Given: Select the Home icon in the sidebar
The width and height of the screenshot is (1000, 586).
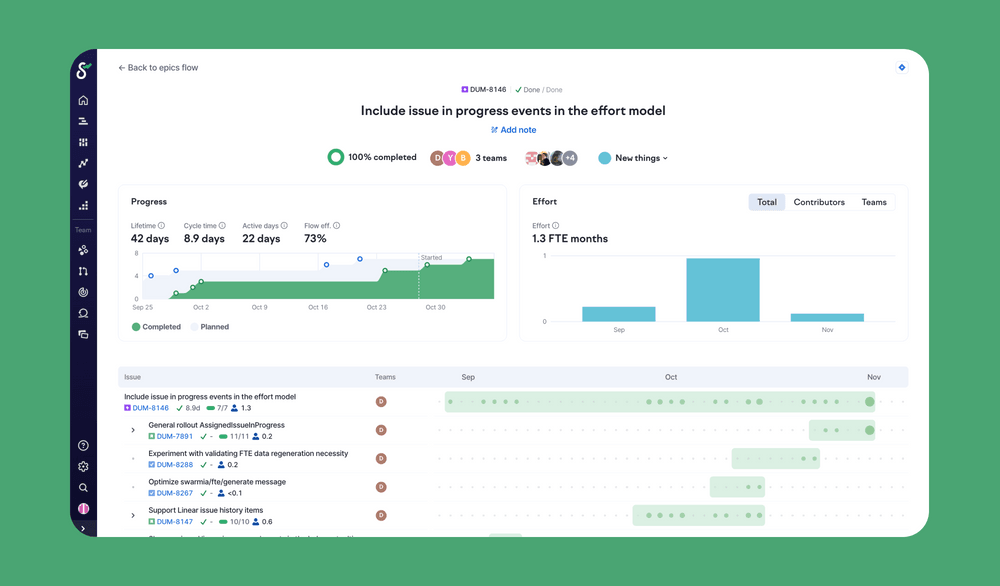Looking at the screenshot, I should pyautogui.click(x=84, y=100).
